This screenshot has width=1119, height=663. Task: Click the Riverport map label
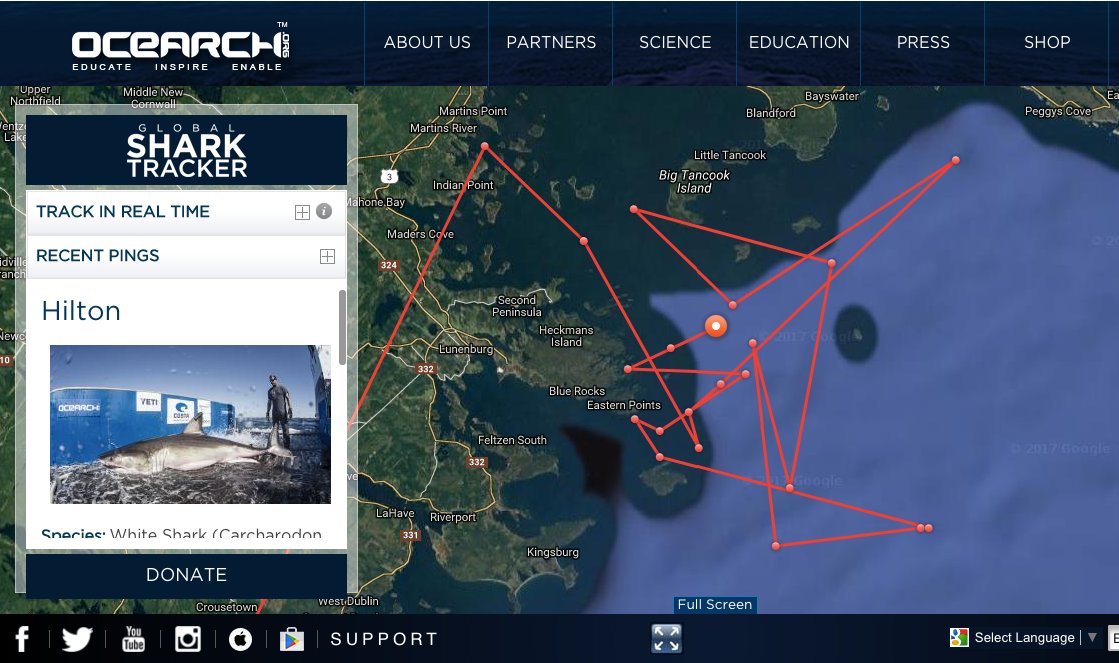coord(452,517)
